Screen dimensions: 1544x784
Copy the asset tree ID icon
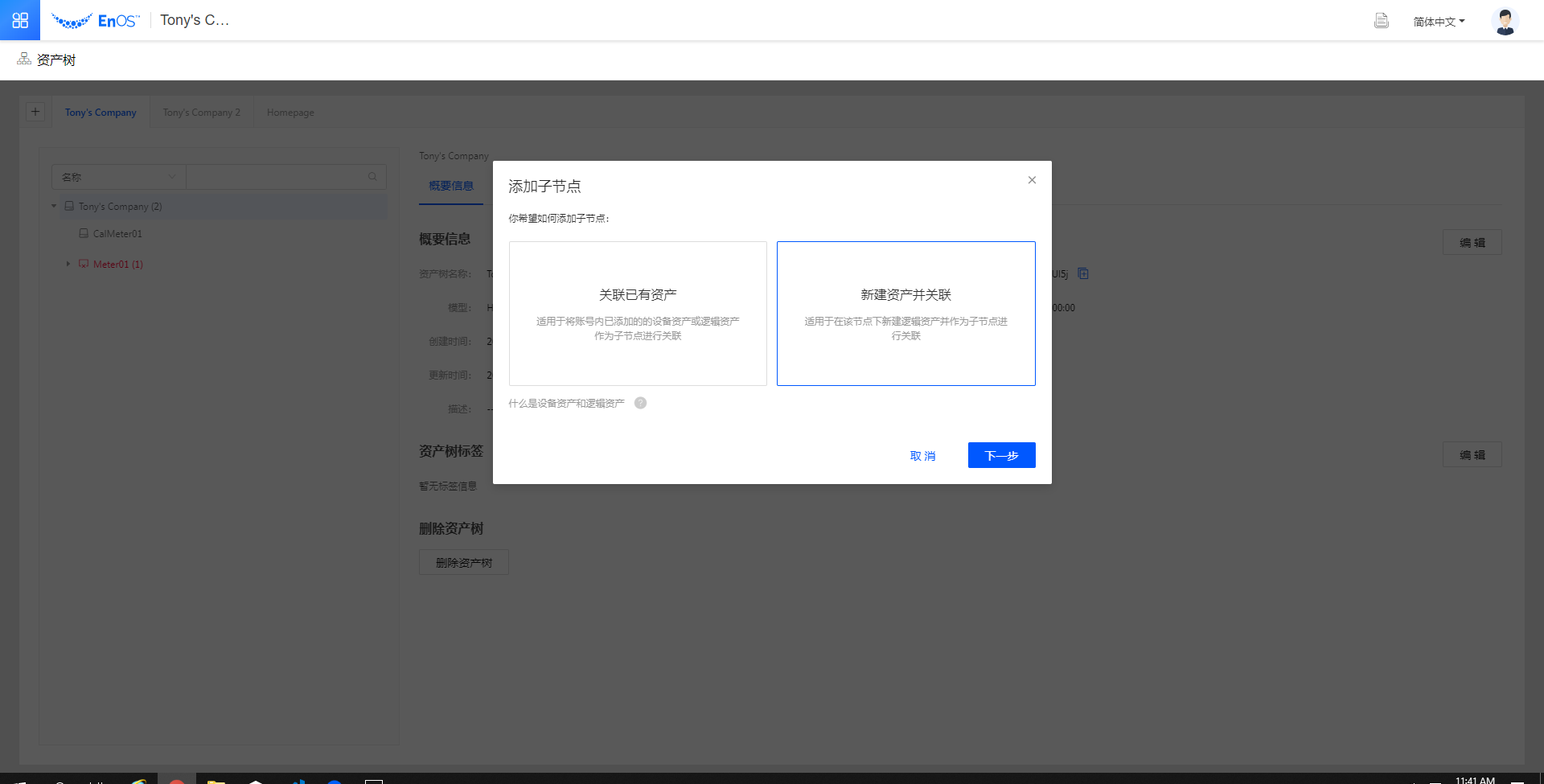click(1083, 273)
